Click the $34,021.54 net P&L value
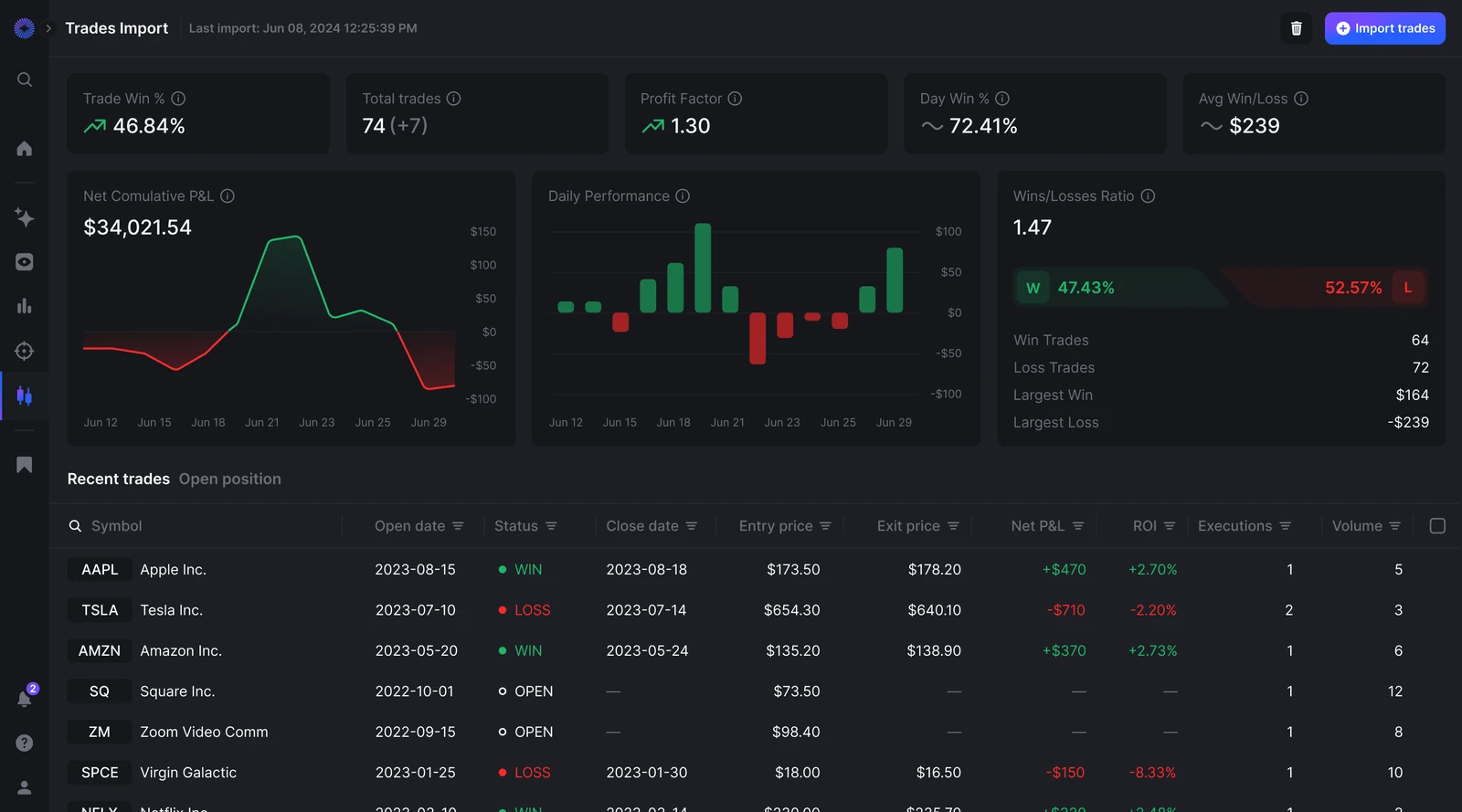The image size is (1462, 812). 138,227
